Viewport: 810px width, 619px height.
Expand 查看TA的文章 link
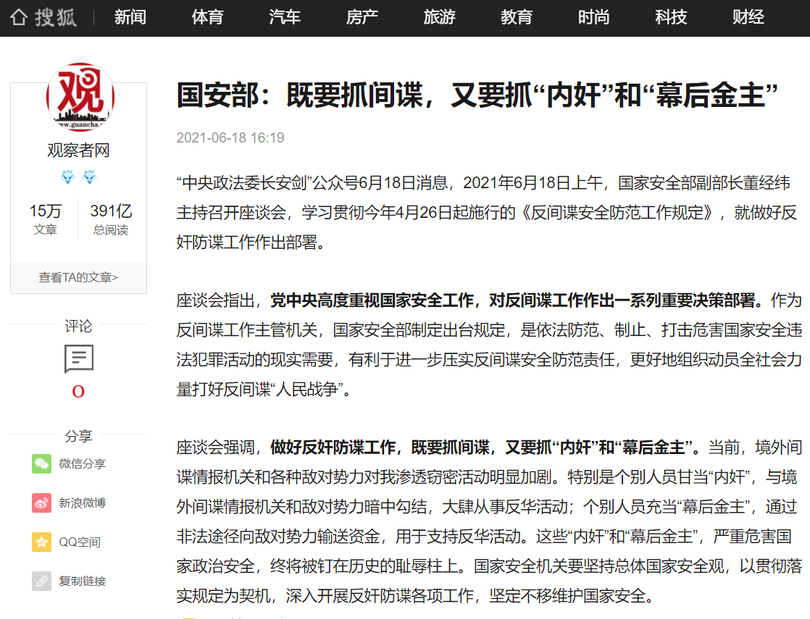pos(78,277)
